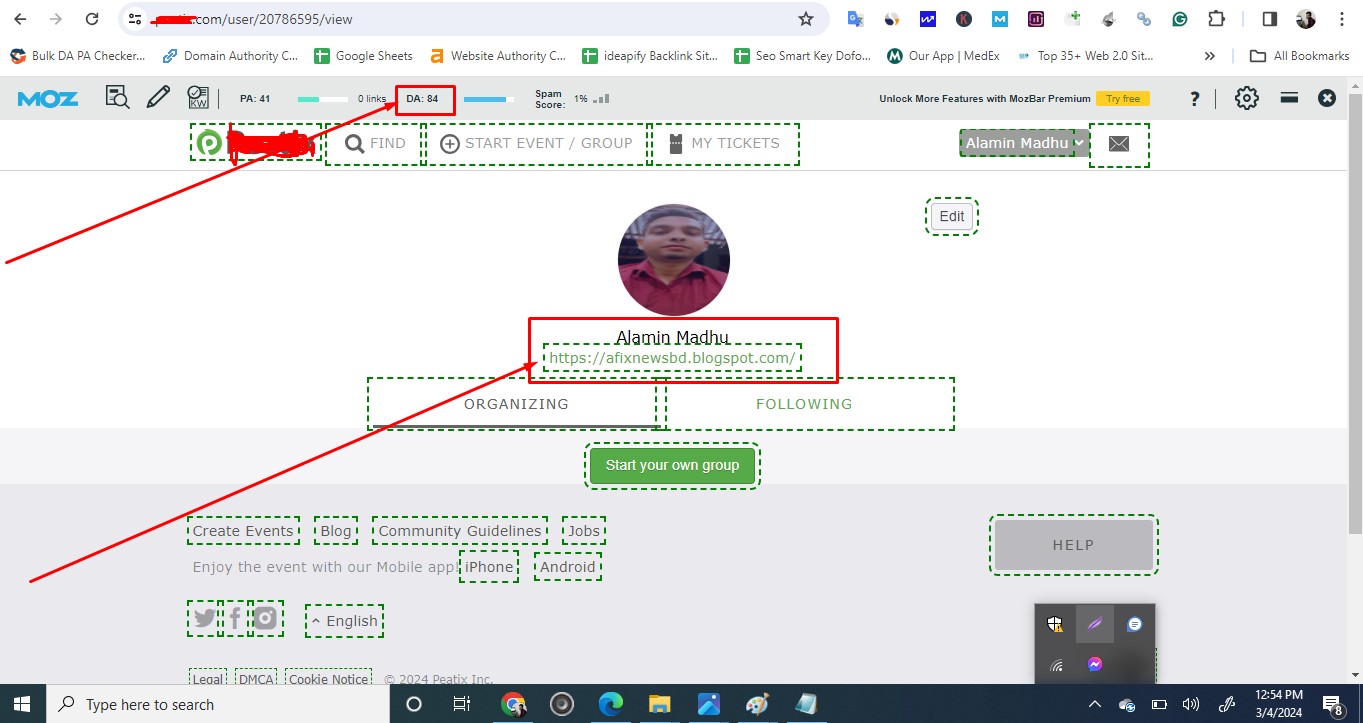Open Android mobile app link
1363x723 pixels.
(568, 567)
